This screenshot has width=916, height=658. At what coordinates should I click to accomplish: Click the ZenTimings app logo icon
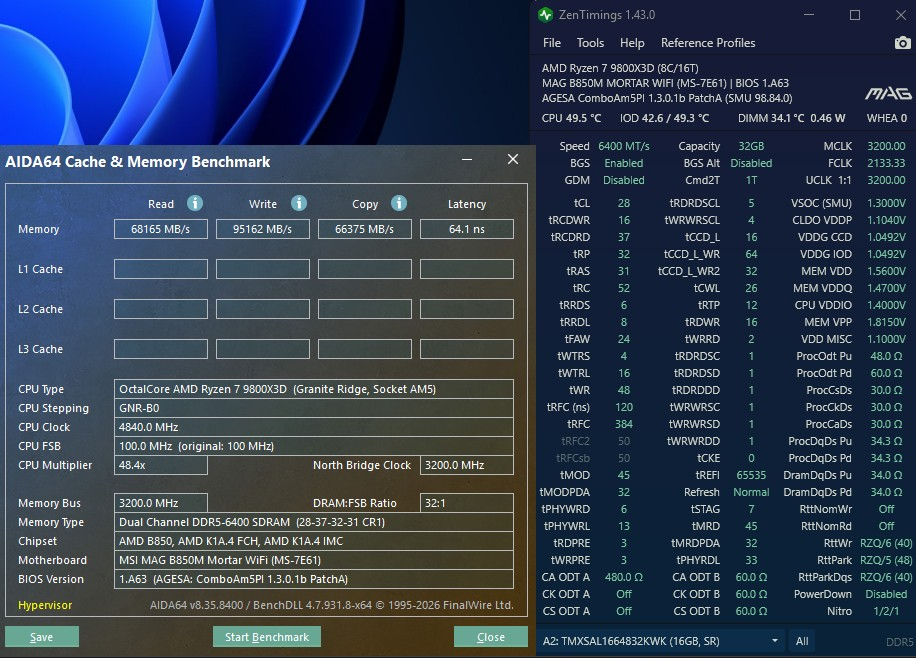pos(546,15)
